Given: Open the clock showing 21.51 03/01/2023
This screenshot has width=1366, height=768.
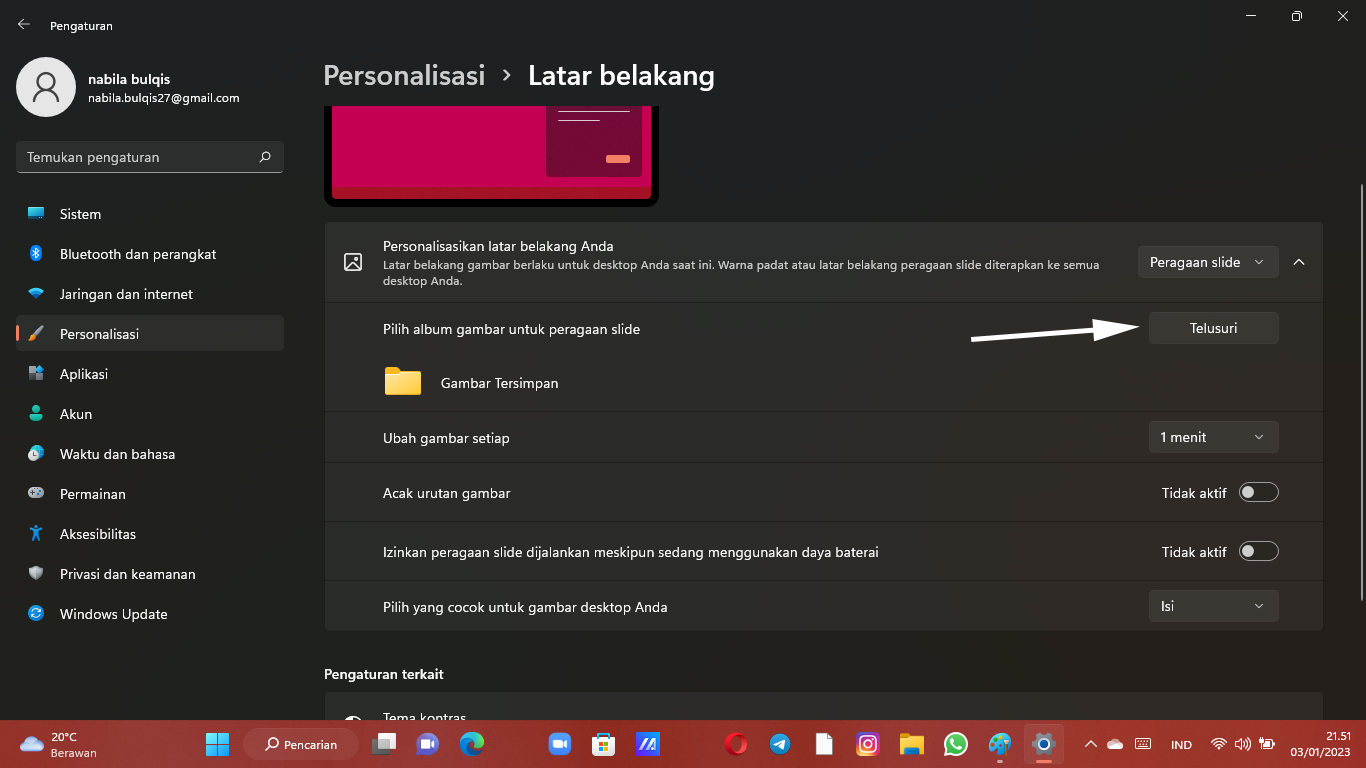Looking at the screenshot, I should [1320, 744].
